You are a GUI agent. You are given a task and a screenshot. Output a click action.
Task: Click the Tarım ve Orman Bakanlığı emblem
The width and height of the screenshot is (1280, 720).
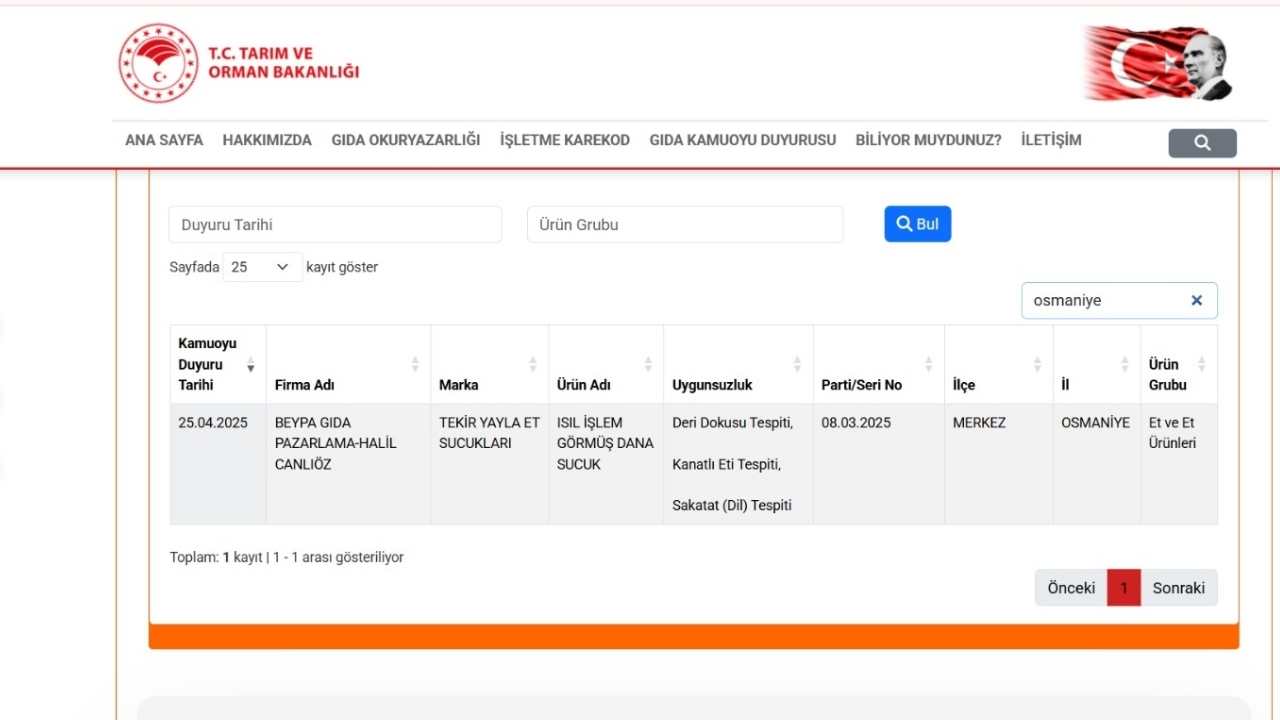(x=160, y=62)
